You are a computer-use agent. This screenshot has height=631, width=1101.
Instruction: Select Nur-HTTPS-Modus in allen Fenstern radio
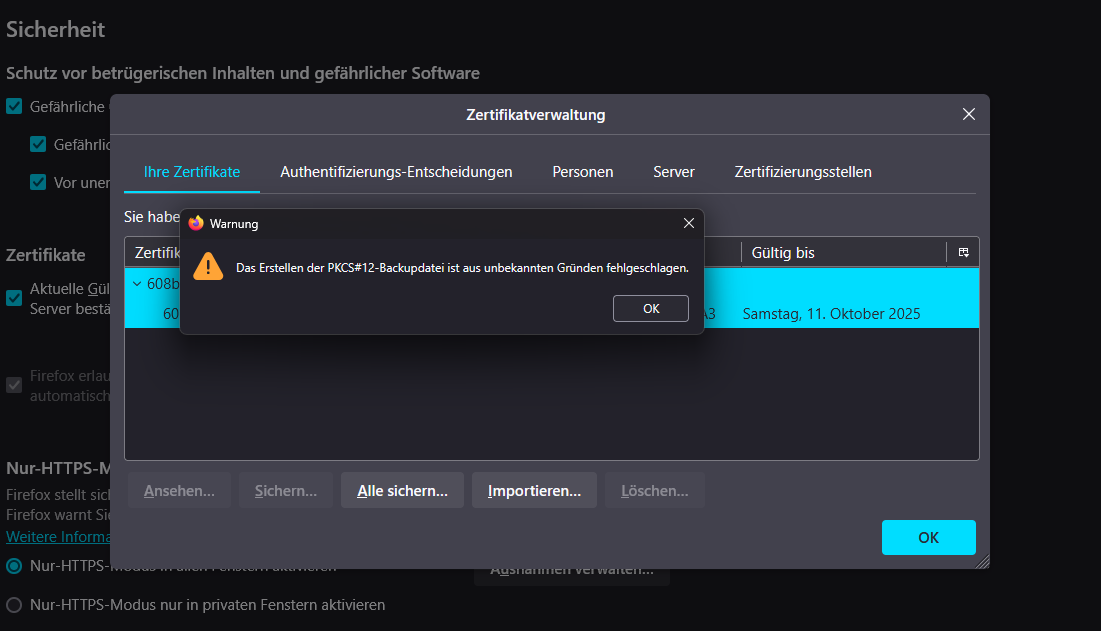pos(14,566)
